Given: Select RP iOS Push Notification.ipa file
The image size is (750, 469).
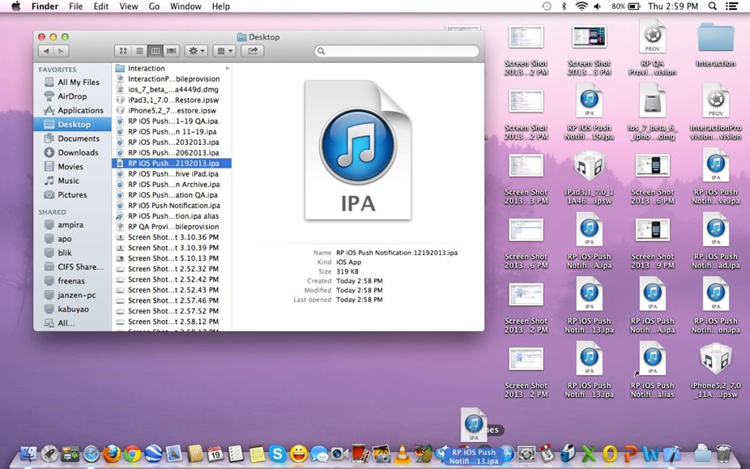Looking at the screenshot, I should coord(173,205).
